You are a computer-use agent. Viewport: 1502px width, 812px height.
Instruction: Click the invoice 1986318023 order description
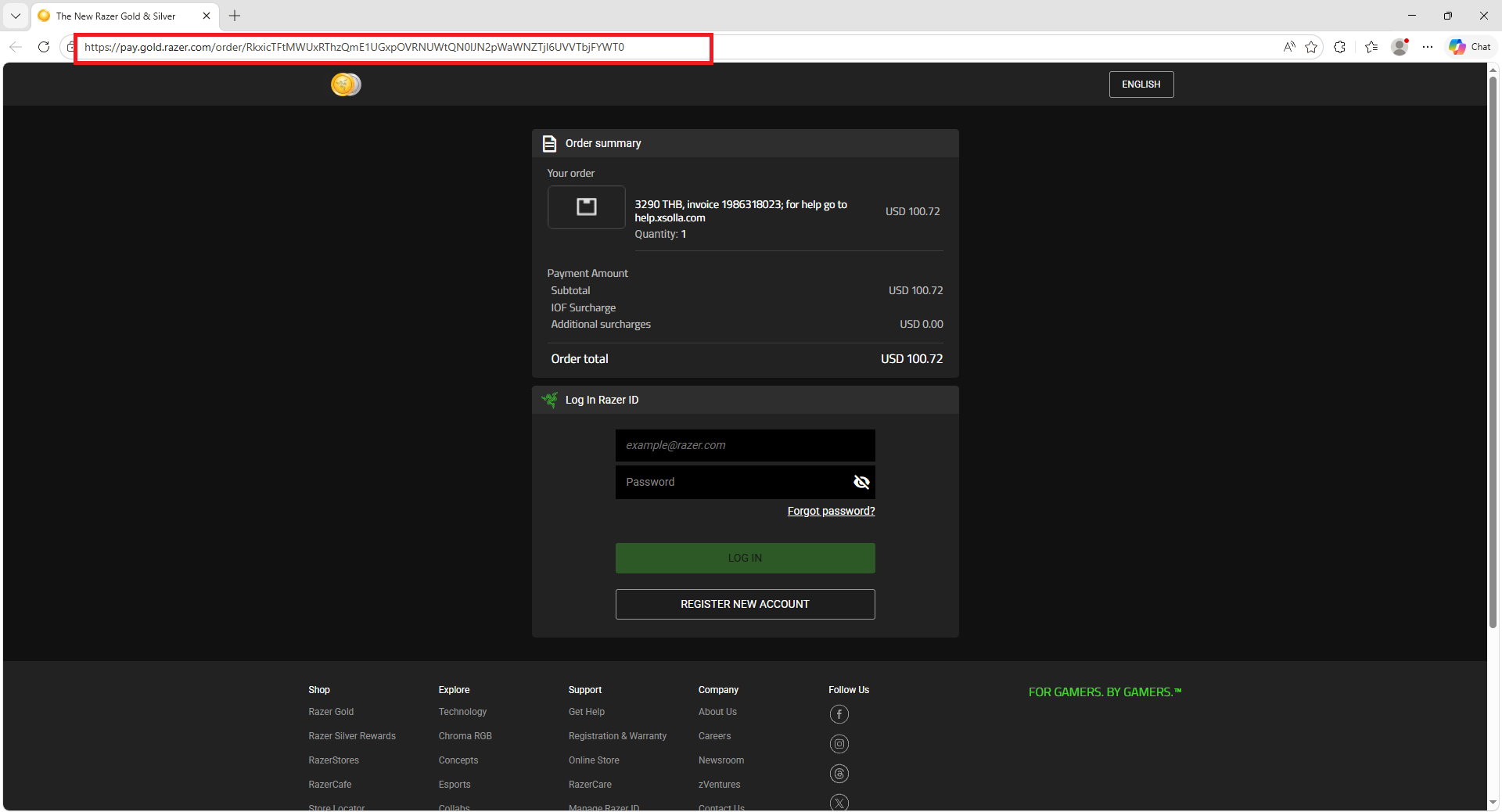pyautogui.click(x=741, y=211)
